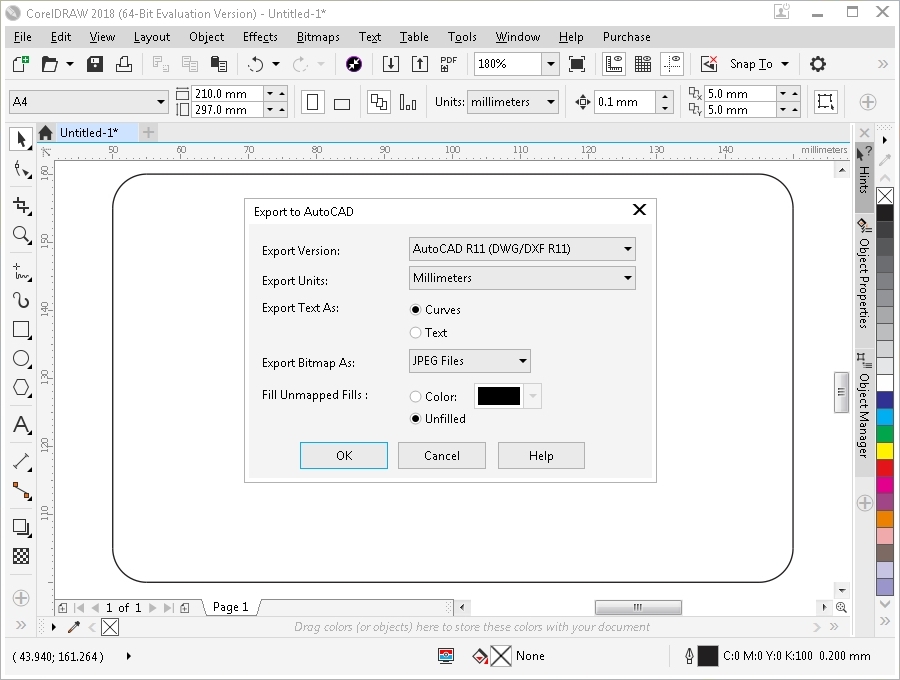The height and width of the screenshot is (680, 900).
Task: Open zoom level 180% dropdown
Action: 550,64
